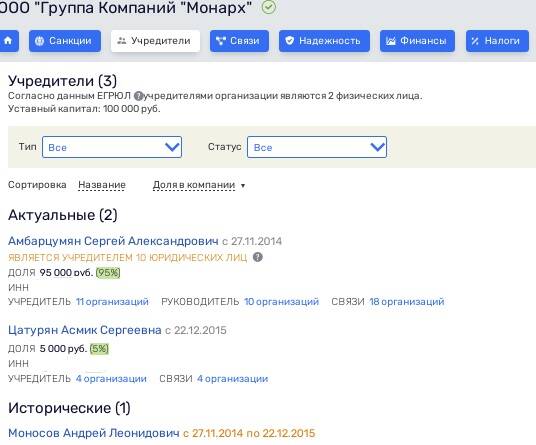The height and width of the screenshot is (445, 536).
Task: Open Цатурян Асмик Сергеевна profile
Action: (85, 330)
